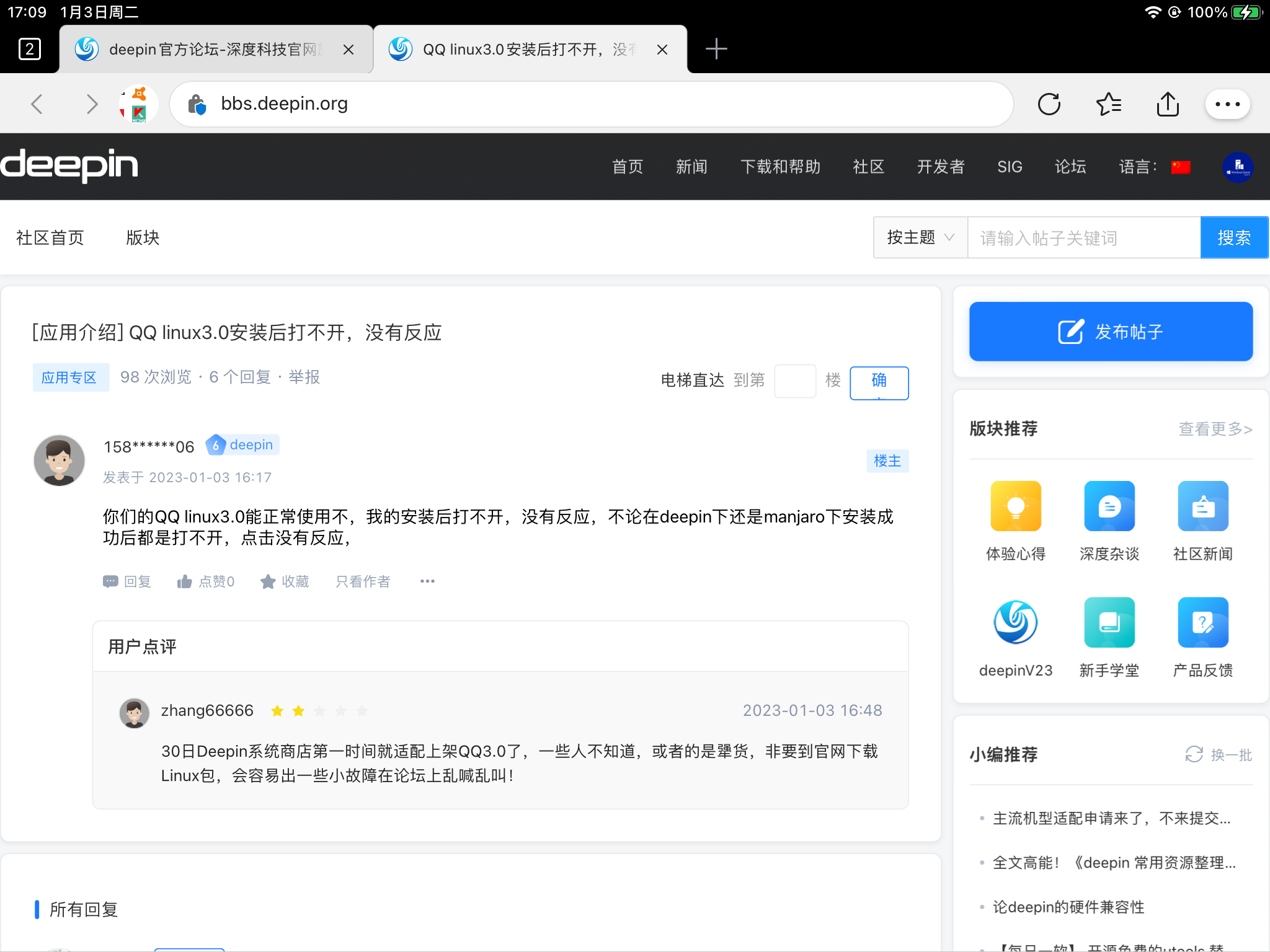This screenshot has height=952, width=1270.
Task: Open the 按主题 search filter dropdown
Action: point(920,237)
